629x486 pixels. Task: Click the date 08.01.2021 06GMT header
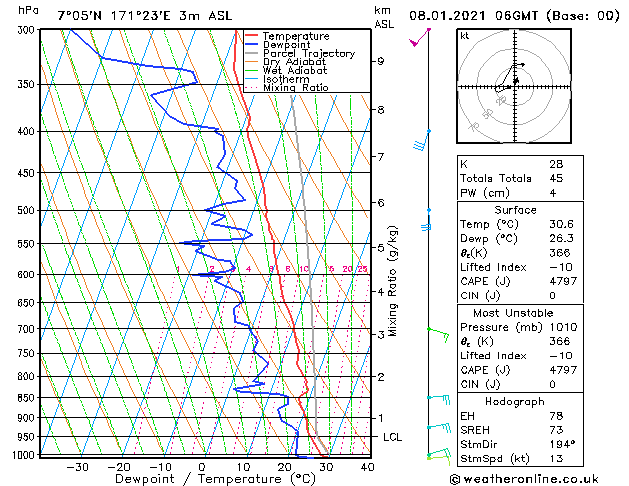coord(473,16)
